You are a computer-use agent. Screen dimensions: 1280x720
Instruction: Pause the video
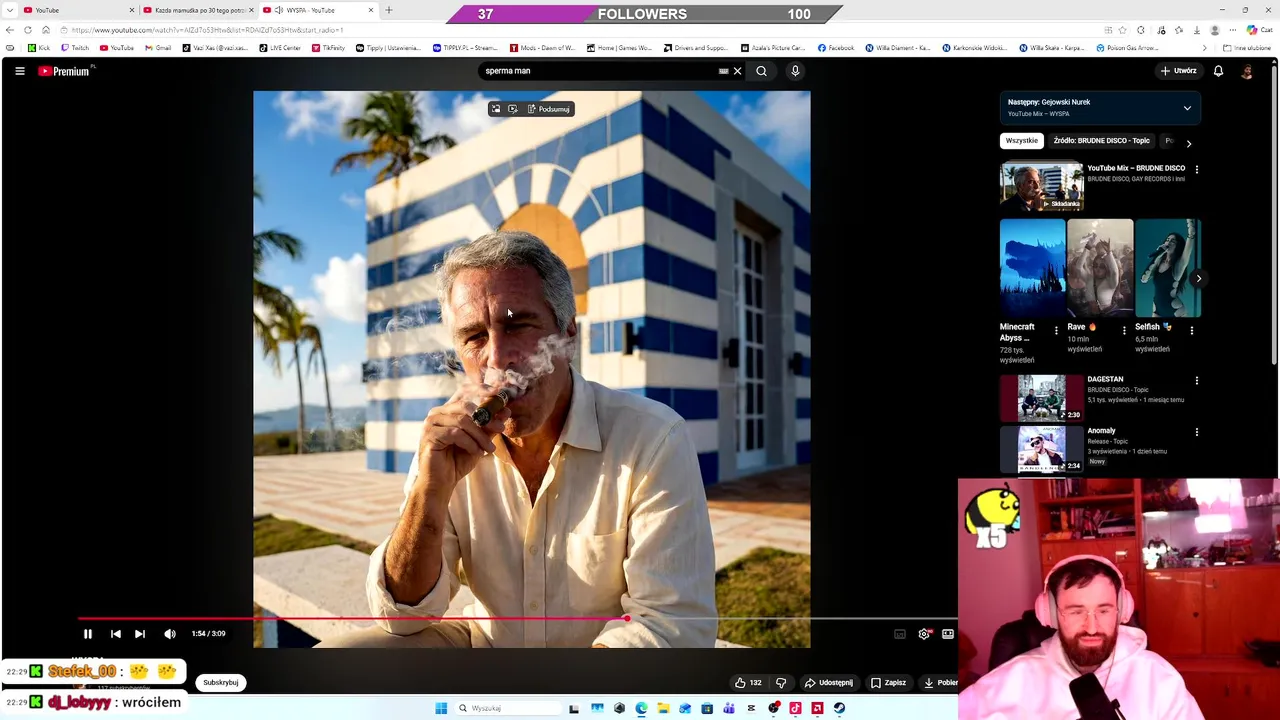(88, 634)
